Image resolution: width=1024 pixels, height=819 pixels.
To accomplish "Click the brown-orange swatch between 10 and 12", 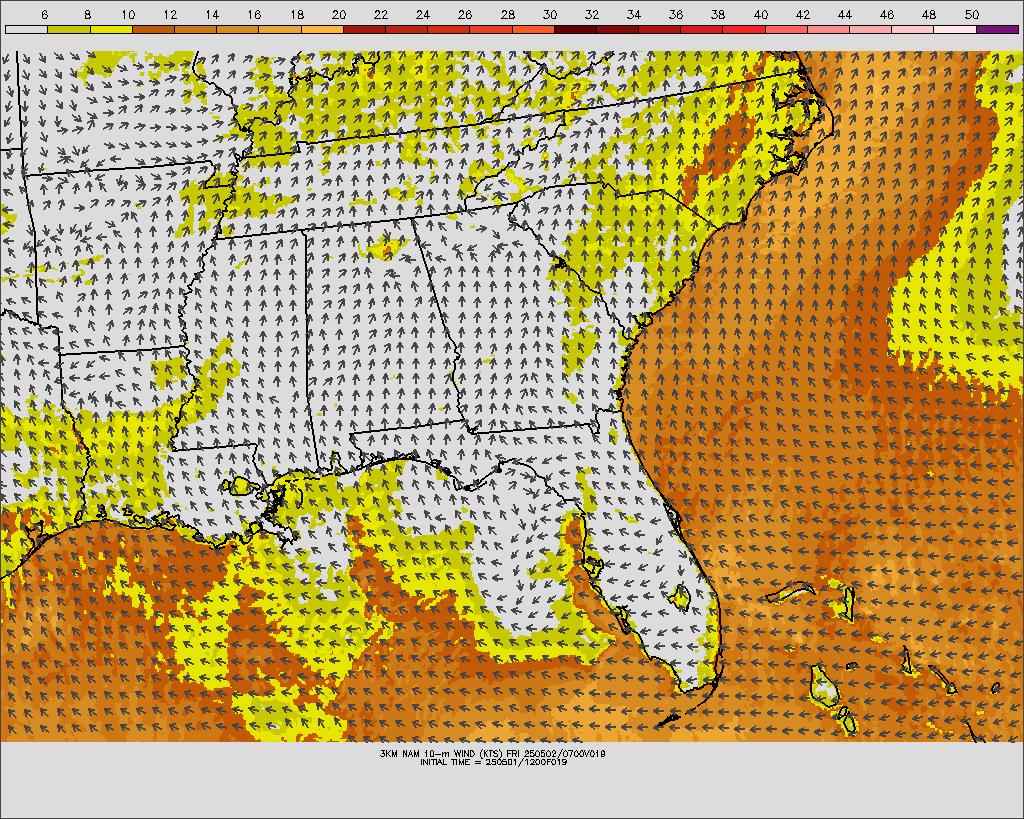I will click(x=153, y=29).
